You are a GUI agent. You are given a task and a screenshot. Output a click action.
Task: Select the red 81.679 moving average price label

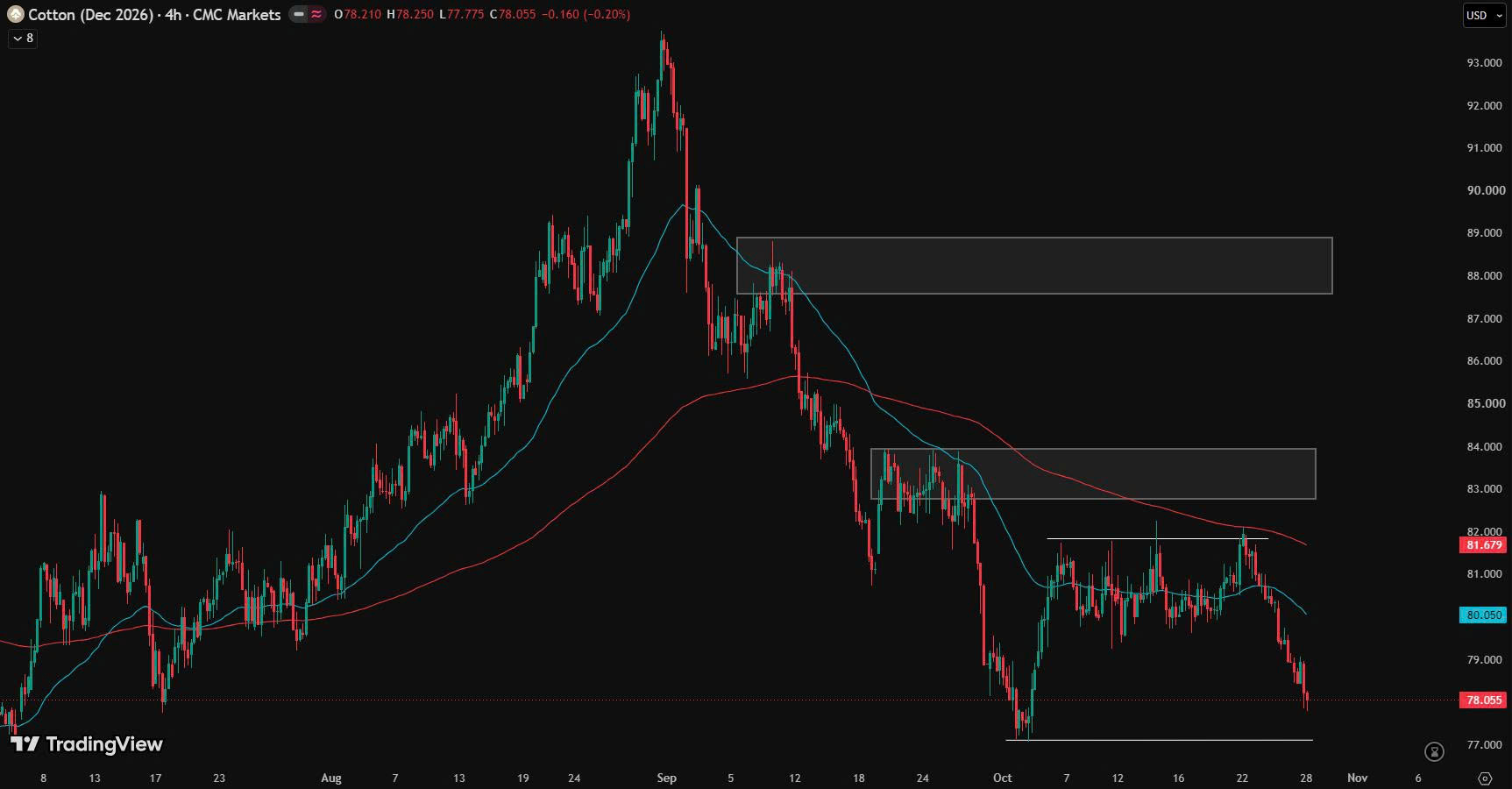(x=1484, y=545)
